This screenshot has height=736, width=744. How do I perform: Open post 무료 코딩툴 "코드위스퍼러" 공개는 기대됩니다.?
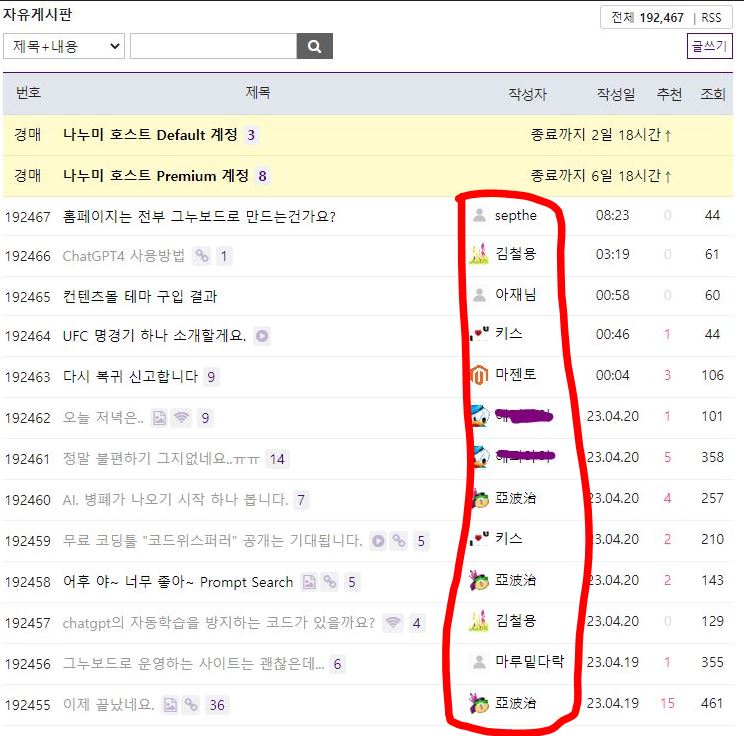[x=213, y=540]
